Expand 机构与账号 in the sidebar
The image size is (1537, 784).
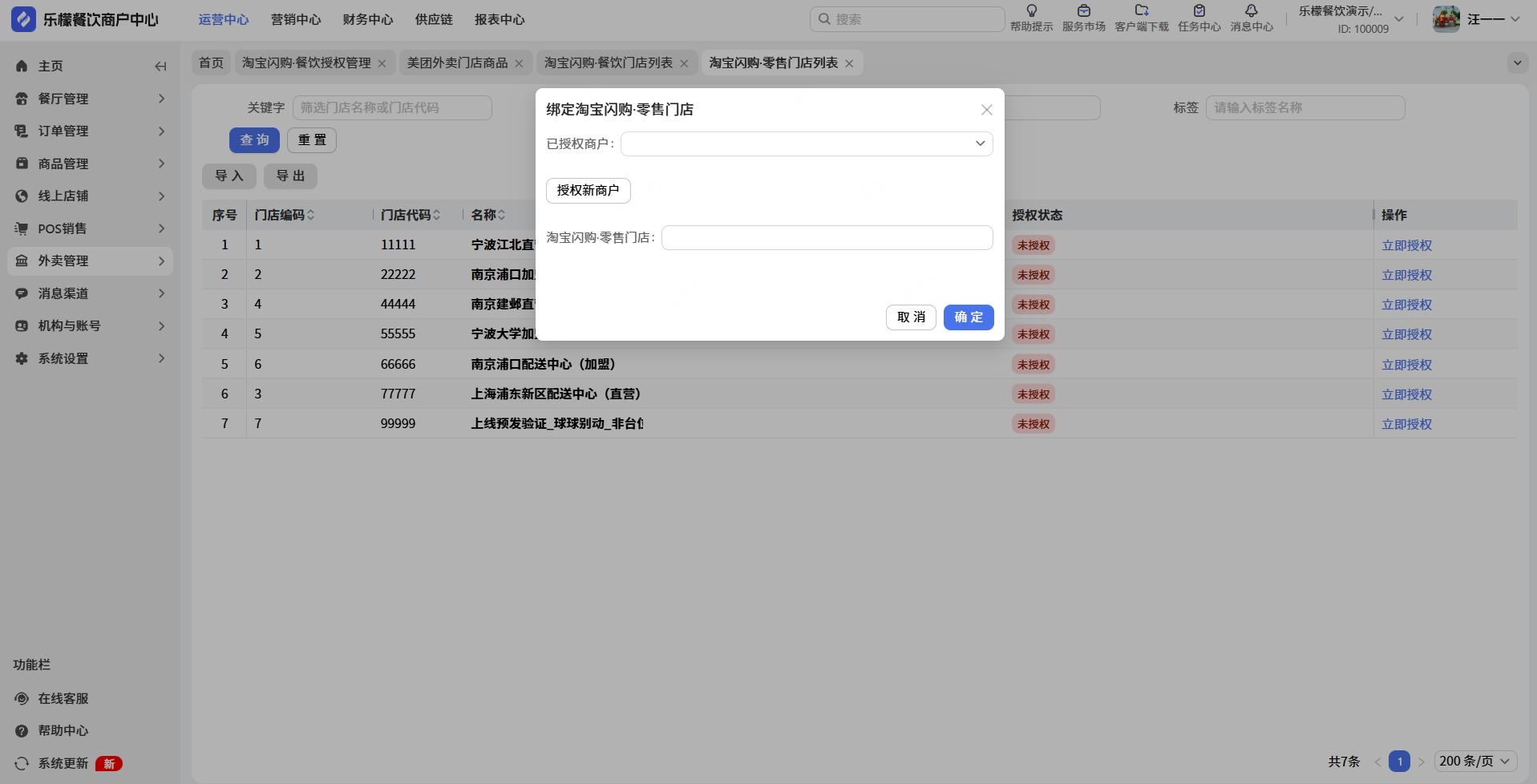(90, 326)
